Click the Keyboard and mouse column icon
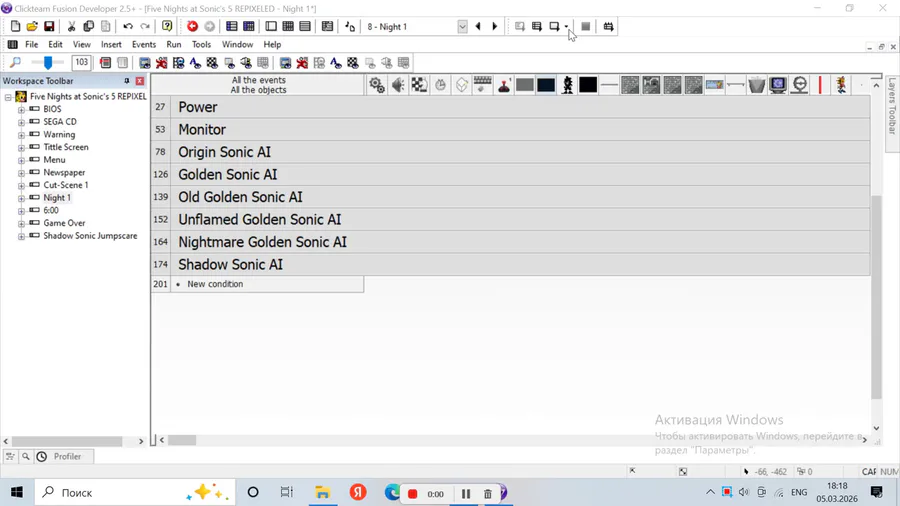 [x=483, y=85]
